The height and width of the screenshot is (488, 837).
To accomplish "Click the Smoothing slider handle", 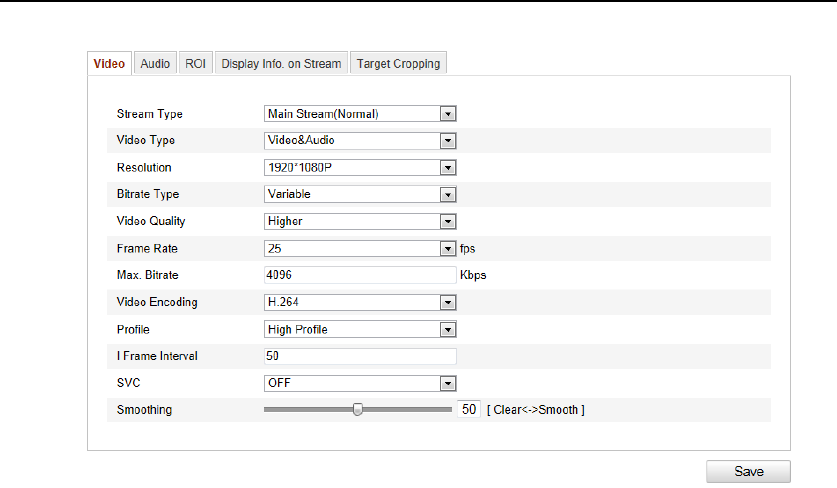I will tap(357, 409).
